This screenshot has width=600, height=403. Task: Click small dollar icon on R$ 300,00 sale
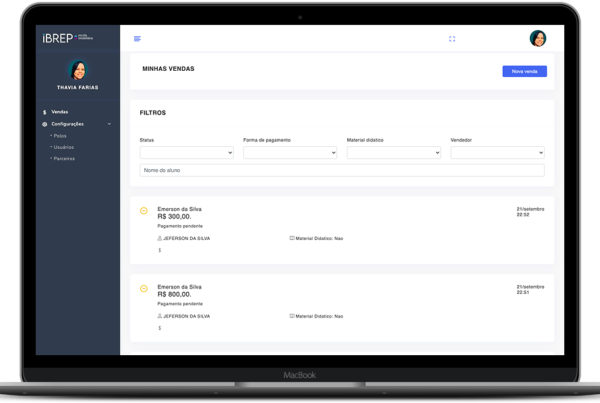pos(160,250)
